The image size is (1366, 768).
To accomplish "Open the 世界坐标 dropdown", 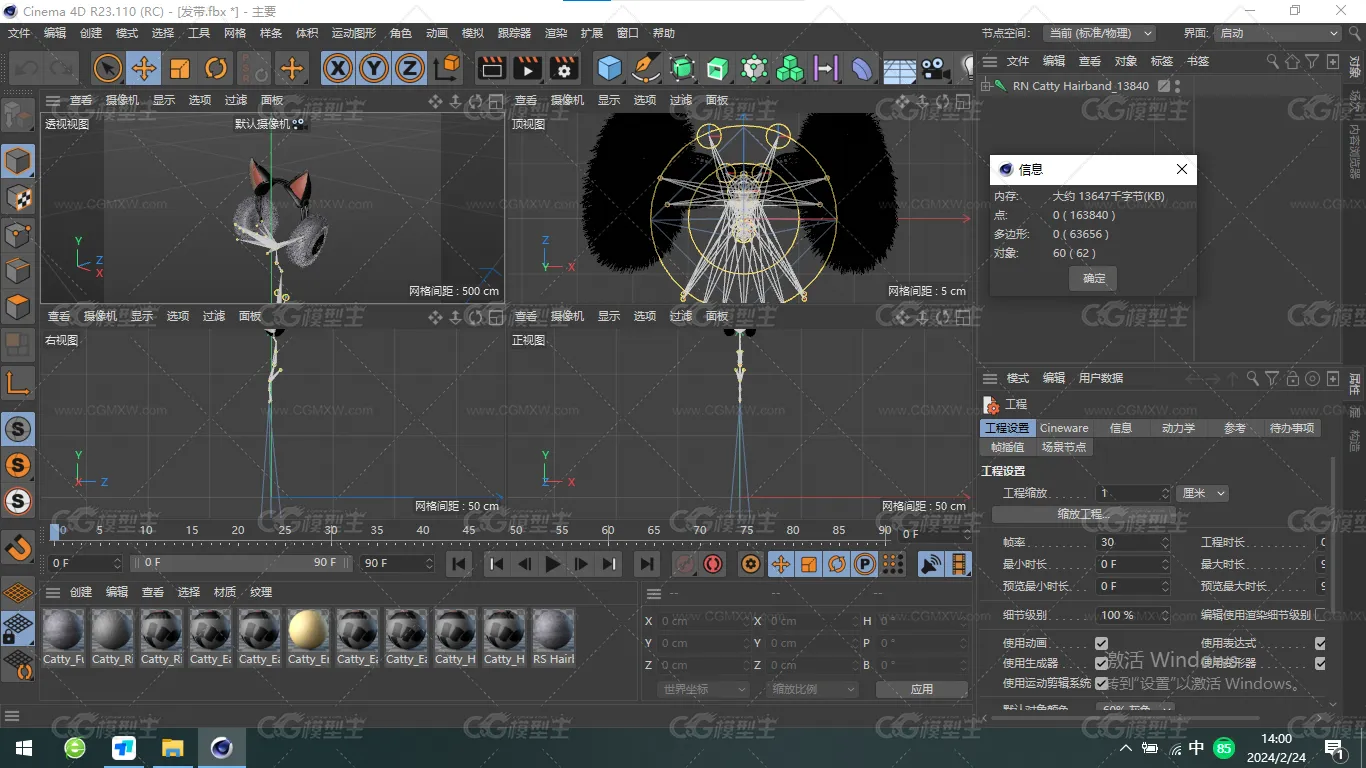I will click(x=703, y=689).
